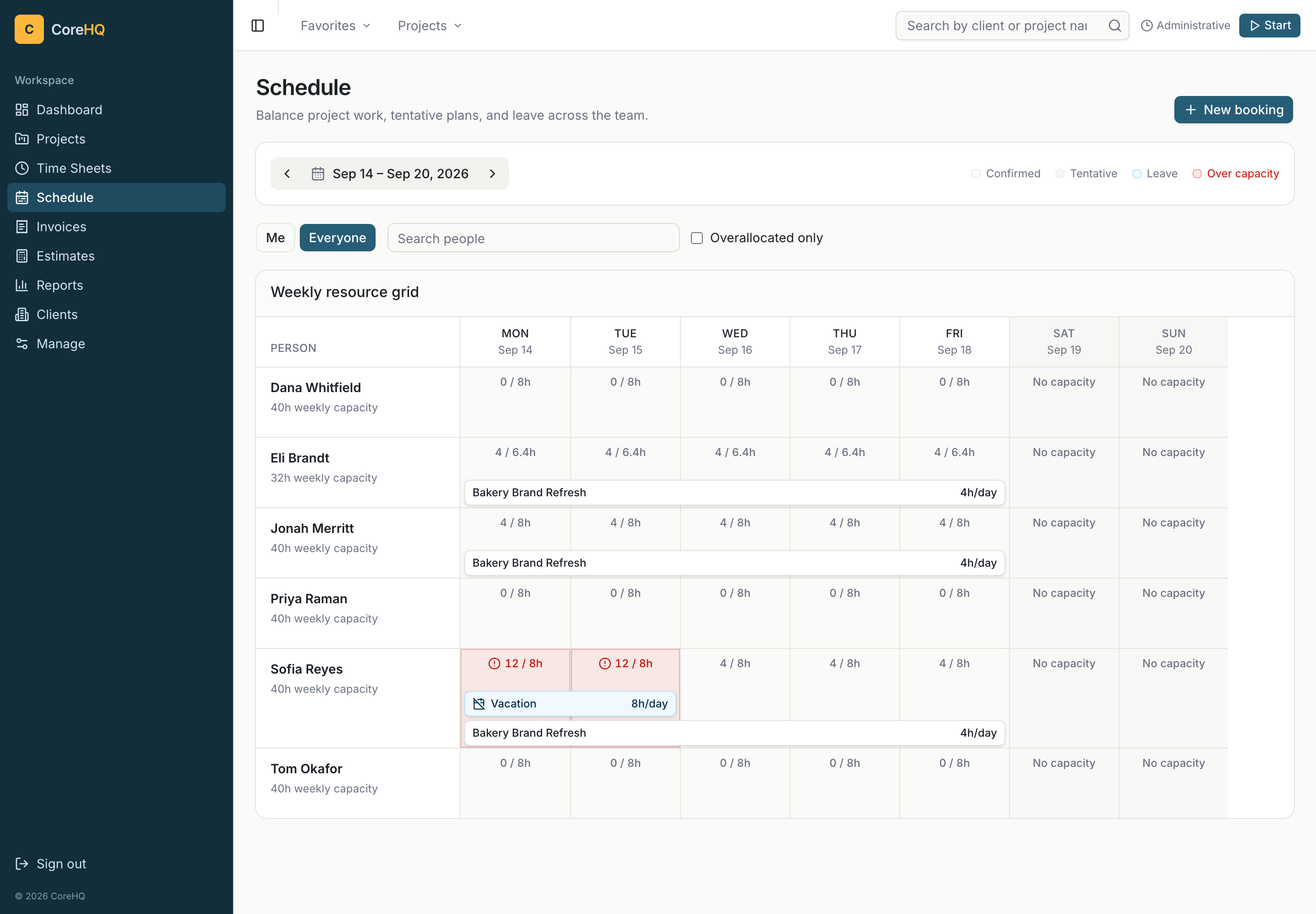This screenshot has height=914, width=1316.
Task: Open Jonah Merritt's Bakery Brand Refresh booking
Action: pos(734,563)
